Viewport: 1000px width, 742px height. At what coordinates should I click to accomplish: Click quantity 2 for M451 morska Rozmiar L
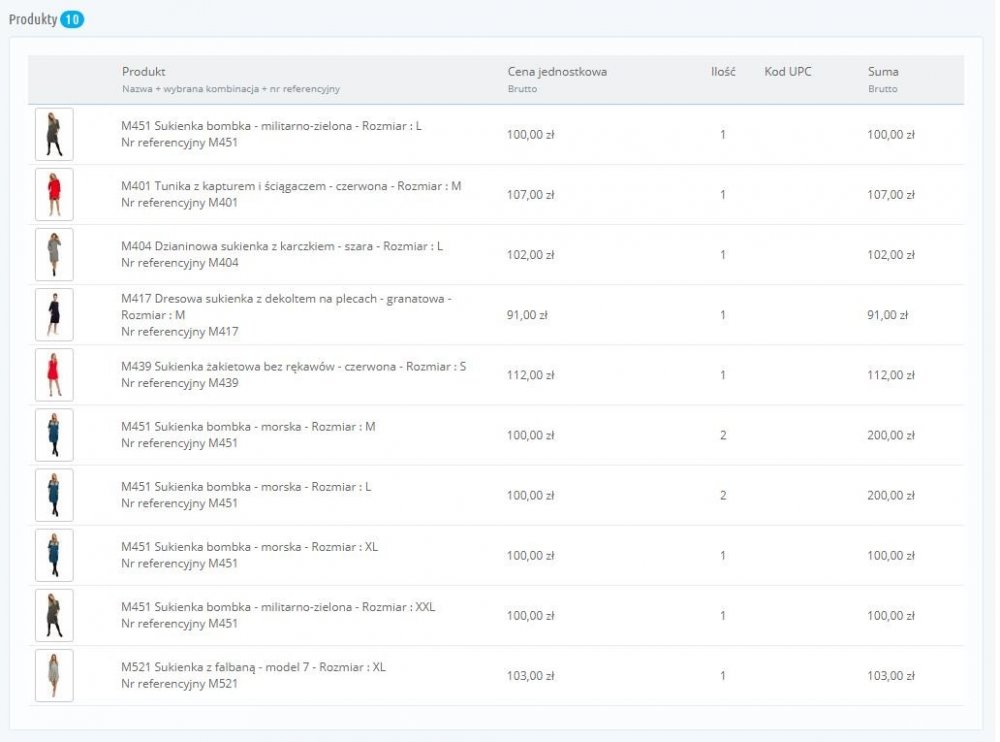(723, 495)
